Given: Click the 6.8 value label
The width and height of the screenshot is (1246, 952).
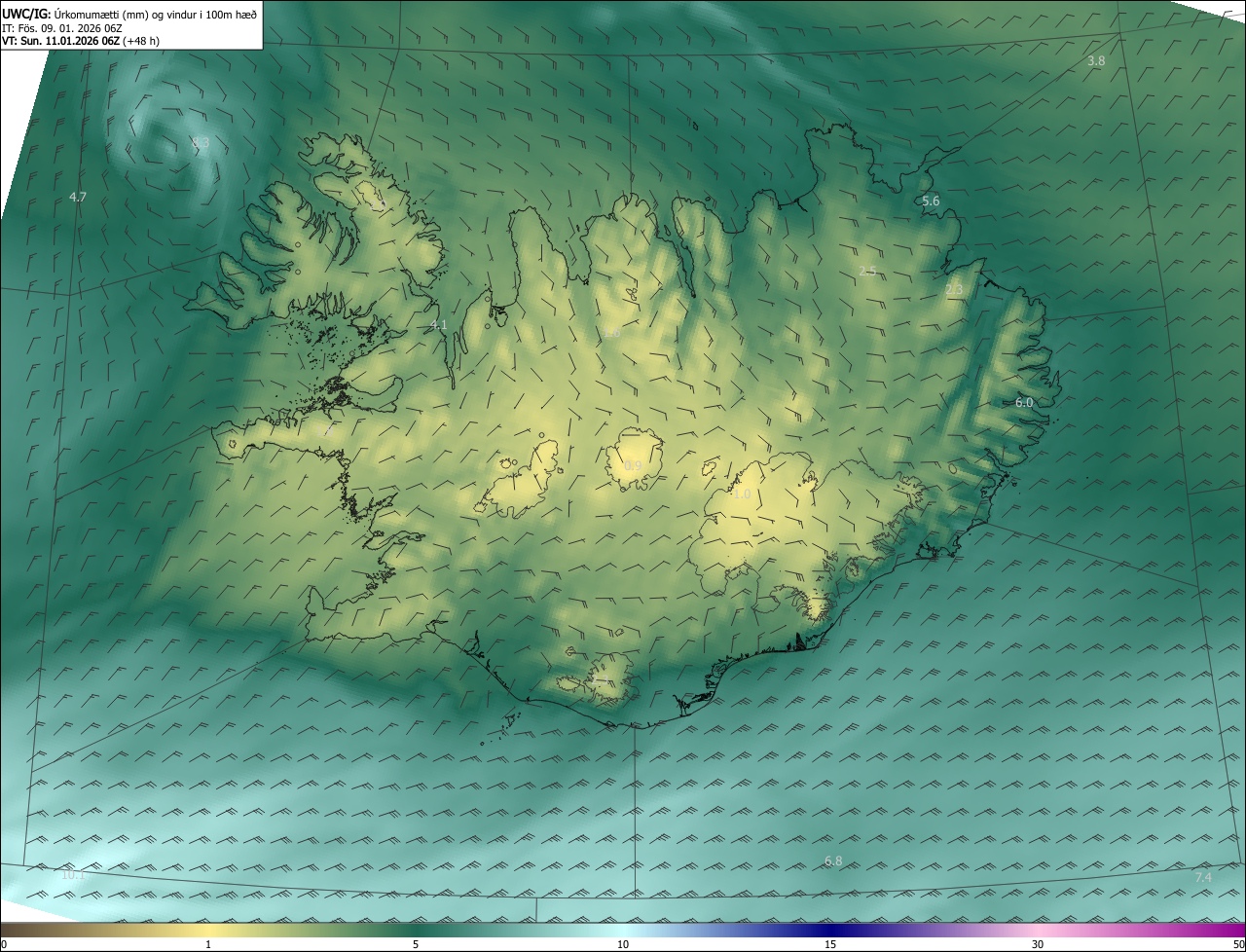Looking at the screenshot, I should pos(833,861).
